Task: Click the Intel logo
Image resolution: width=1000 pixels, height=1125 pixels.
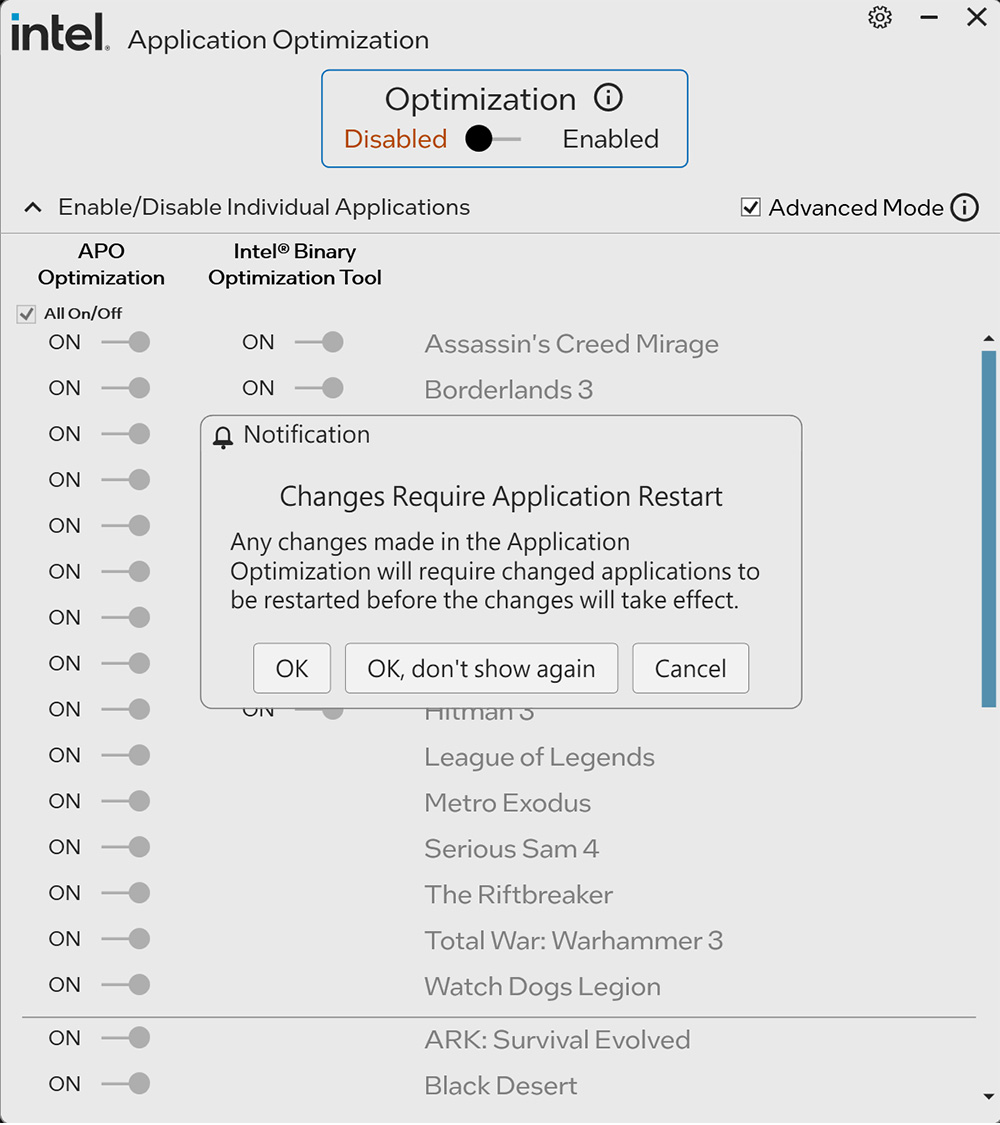Action: (59, 34)
